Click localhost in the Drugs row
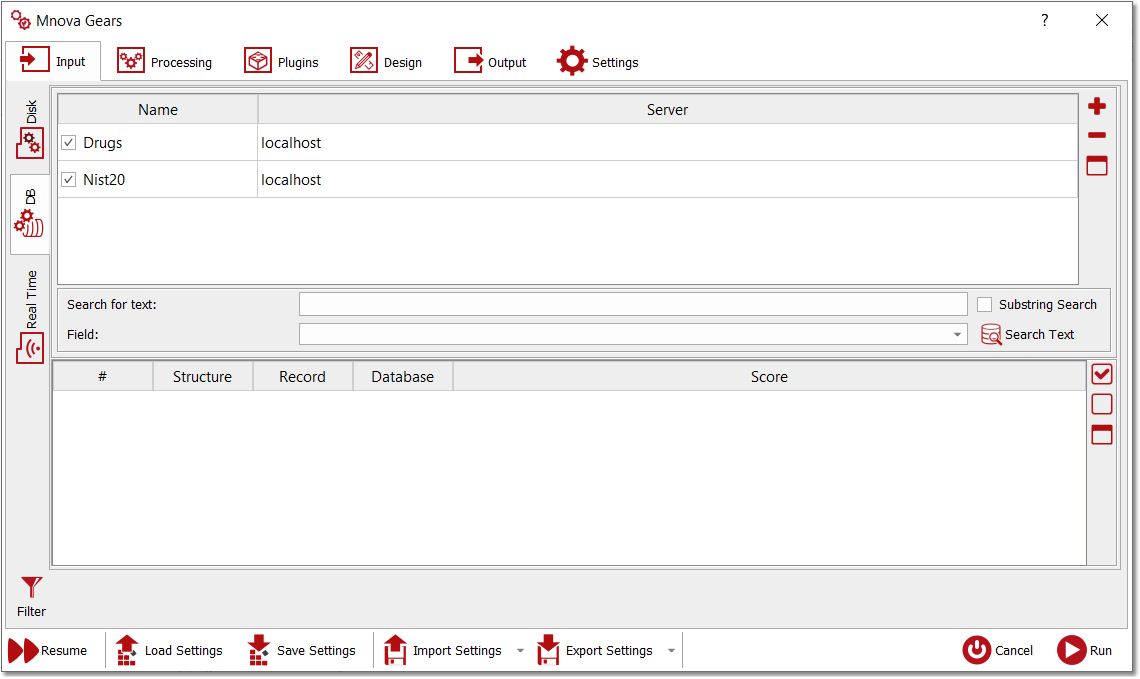Image resolution: width=1140 pixels, height=679 pixels. (291, 142)
